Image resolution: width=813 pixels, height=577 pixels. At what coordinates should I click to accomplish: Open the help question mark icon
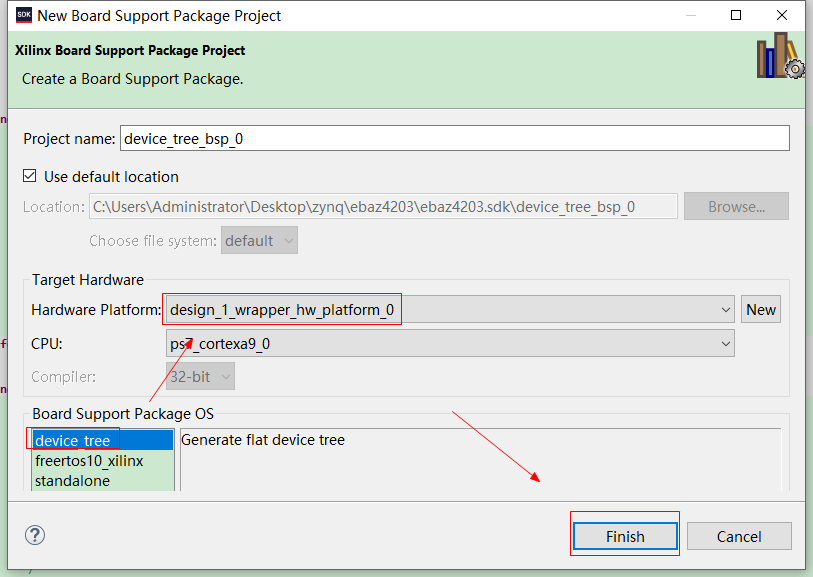[x=34, y=535]
